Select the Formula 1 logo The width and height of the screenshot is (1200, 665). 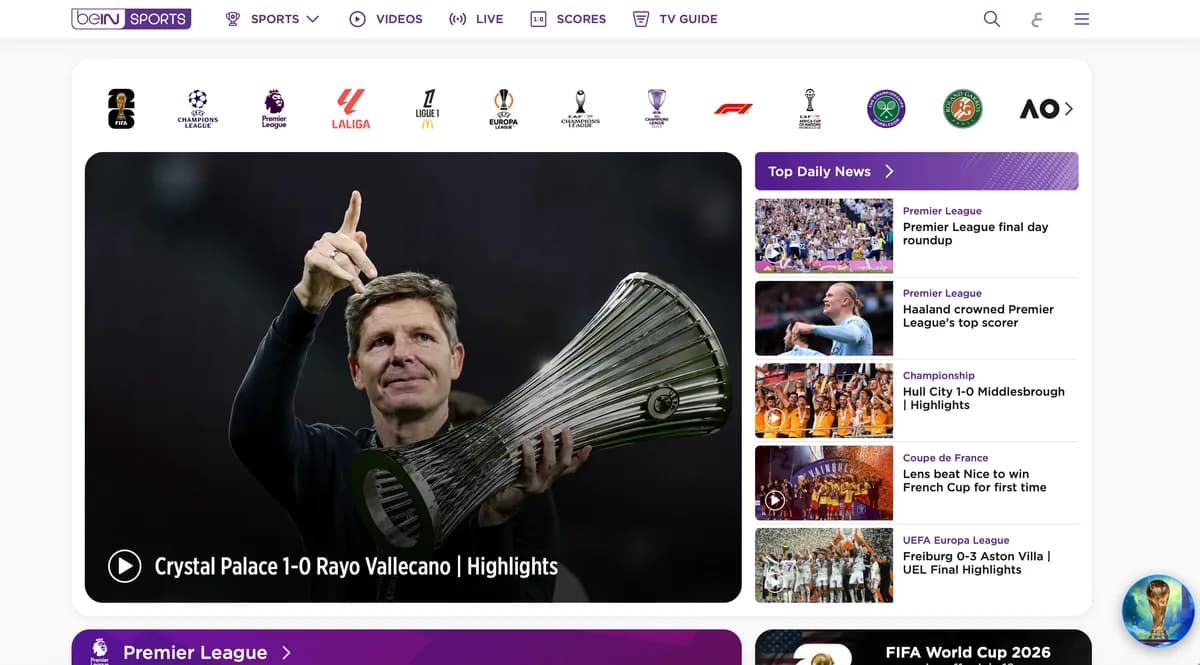[733, 108]
